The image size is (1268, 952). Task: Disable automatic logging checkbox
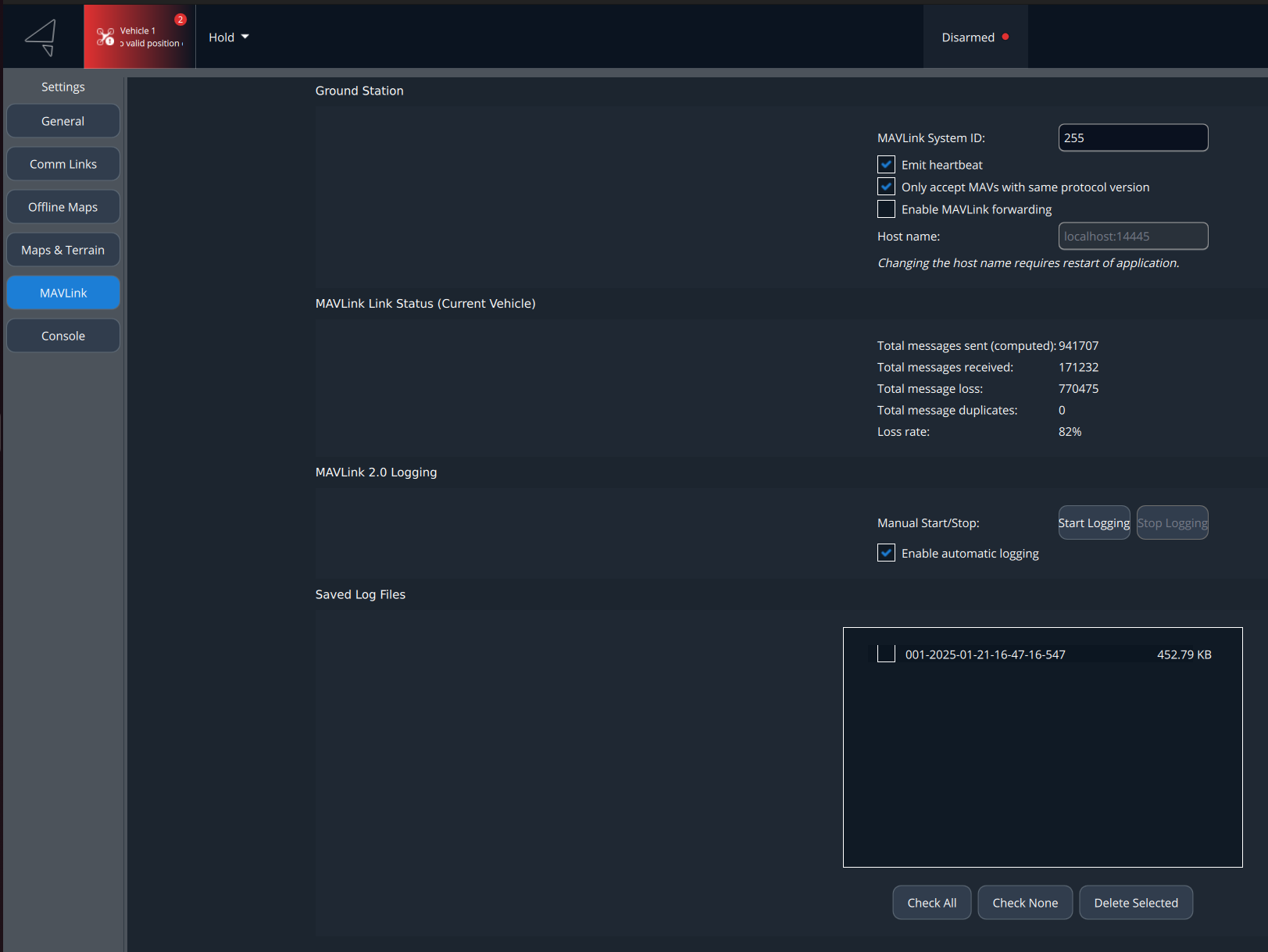[886, 553]
